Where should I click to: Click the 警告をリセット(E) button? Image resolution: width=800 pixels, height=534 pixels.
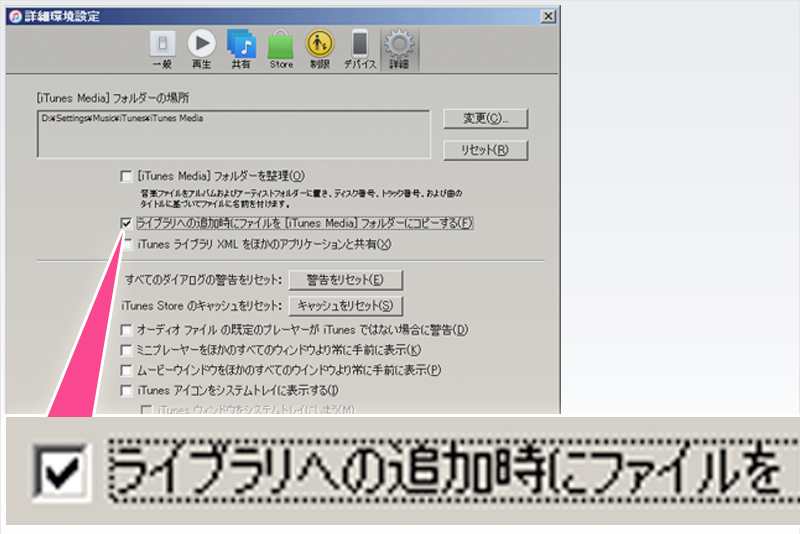(x=345, y=279)
